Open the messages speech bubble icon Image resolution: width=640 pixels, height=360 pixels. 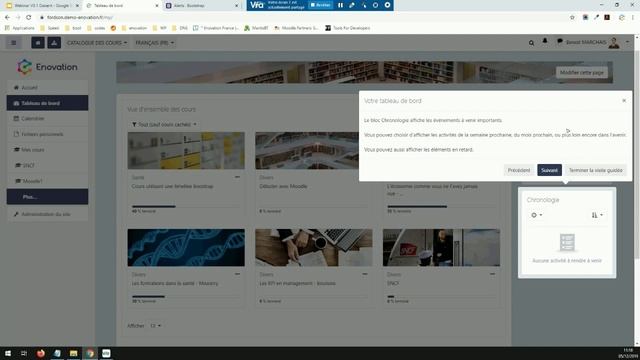tap(560, 41)
